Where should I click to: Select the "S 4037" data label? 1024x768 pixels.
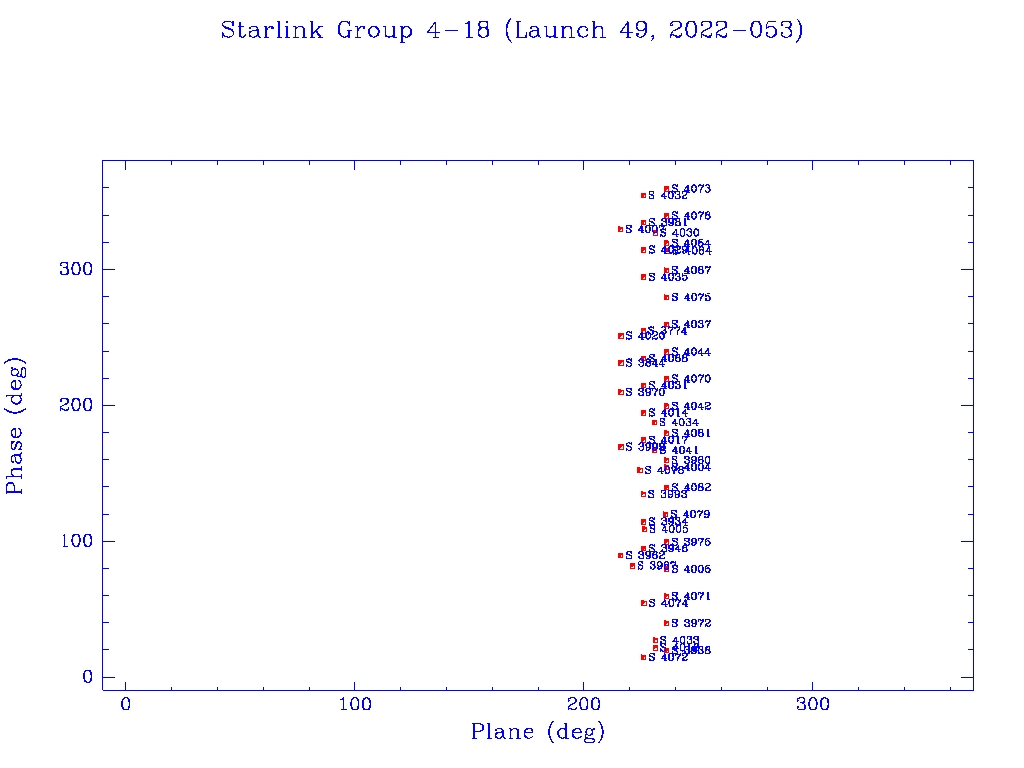click(x=691, y=325)
